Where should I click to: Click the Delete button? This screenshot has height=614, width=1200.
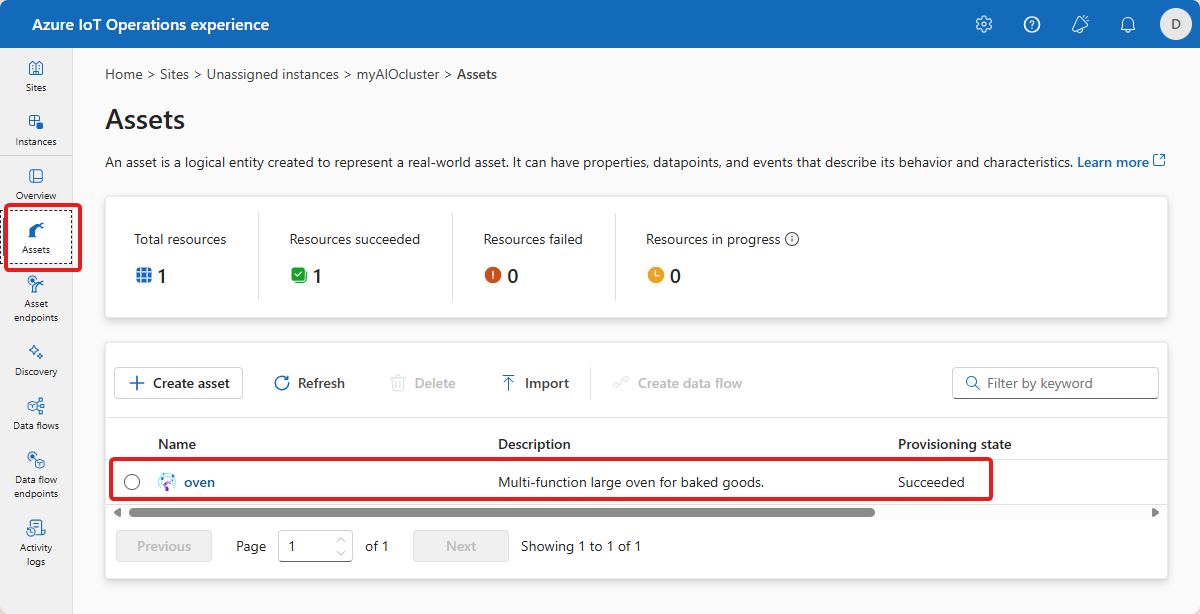coord(422,383)
